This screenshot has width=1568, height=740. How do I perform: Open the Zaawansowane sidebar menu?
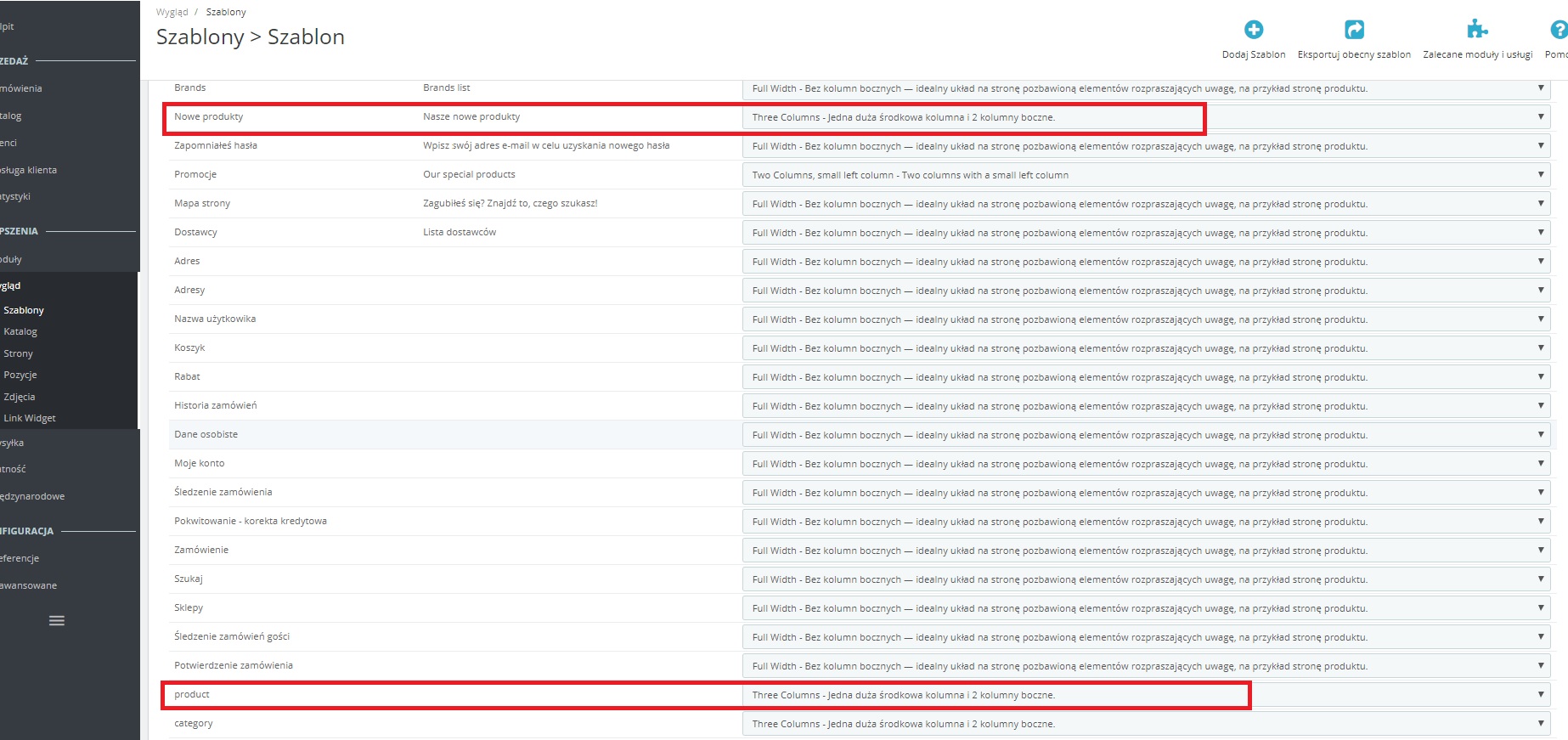(x=28, y=585)
